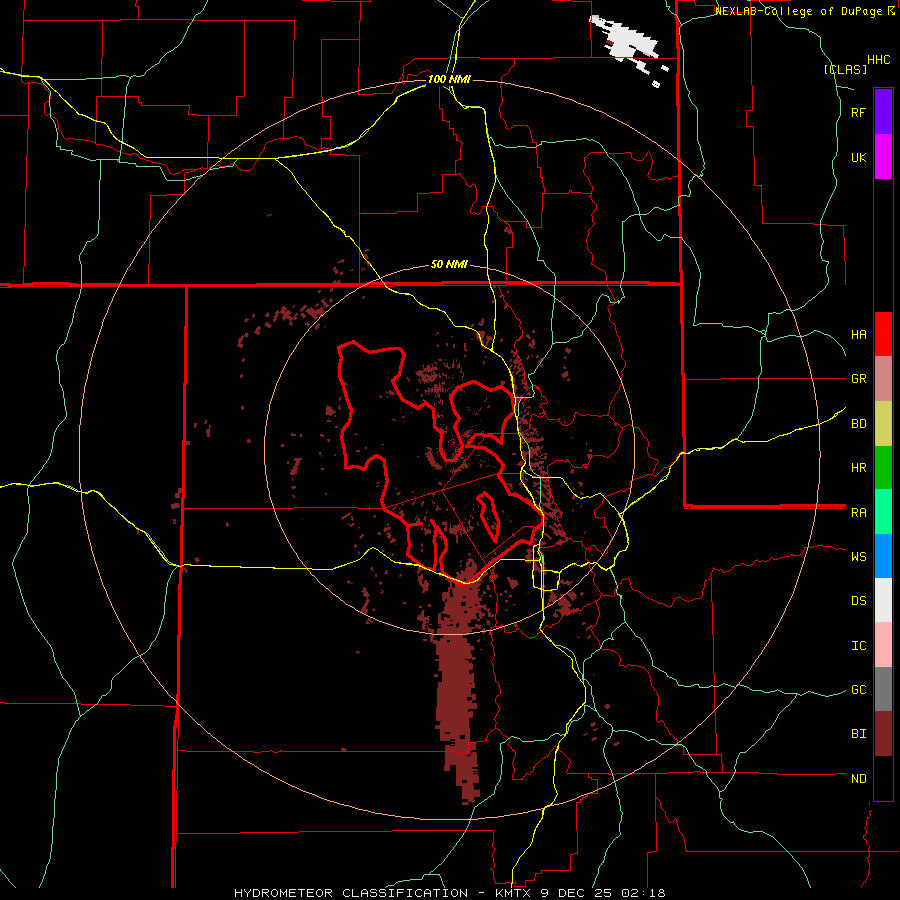Viewport: 900px width, 900px height.
Task: Click the GR legend label
Action: (x=858, y=379)
